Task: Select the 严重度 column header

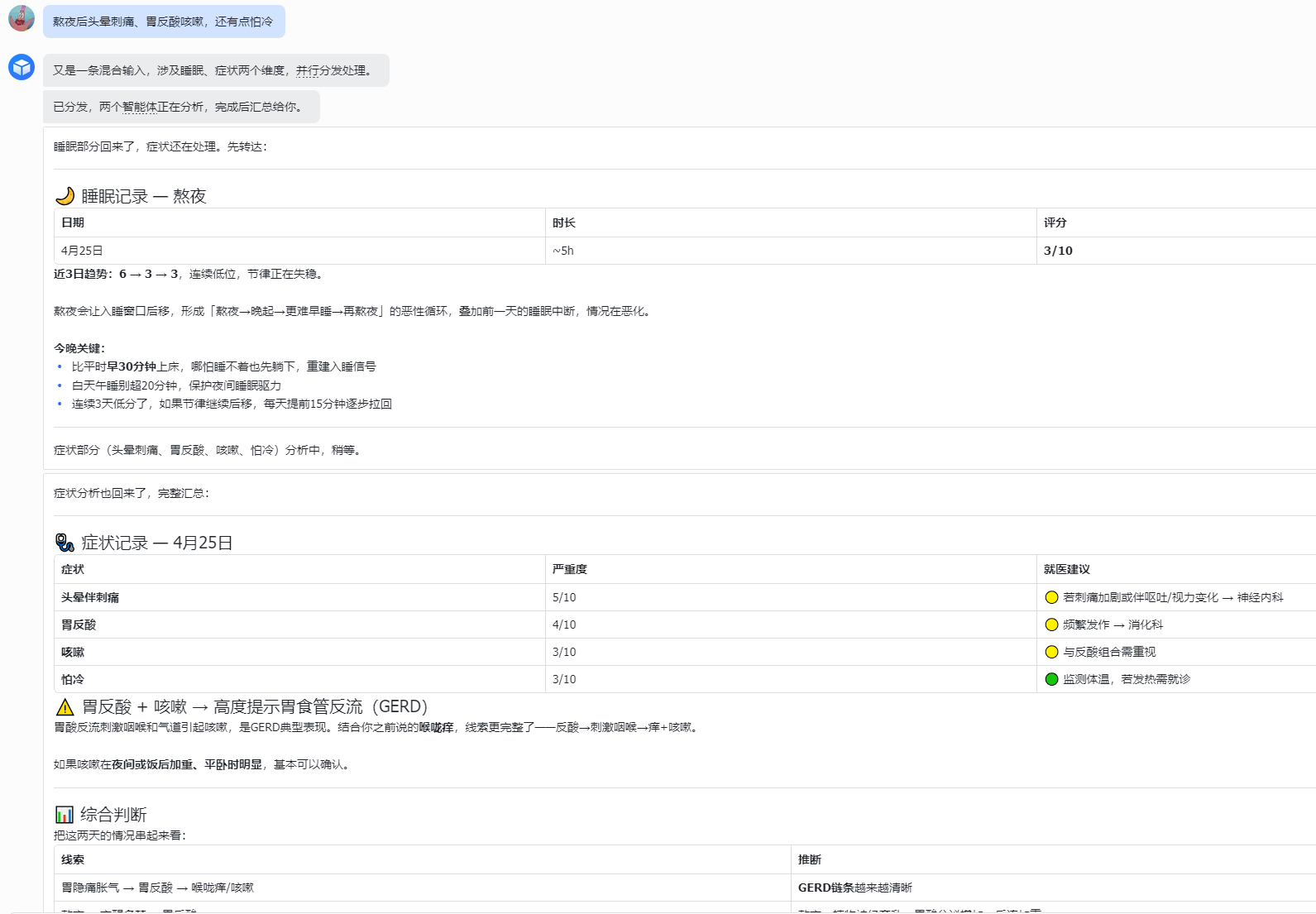Action: point(791,569)
